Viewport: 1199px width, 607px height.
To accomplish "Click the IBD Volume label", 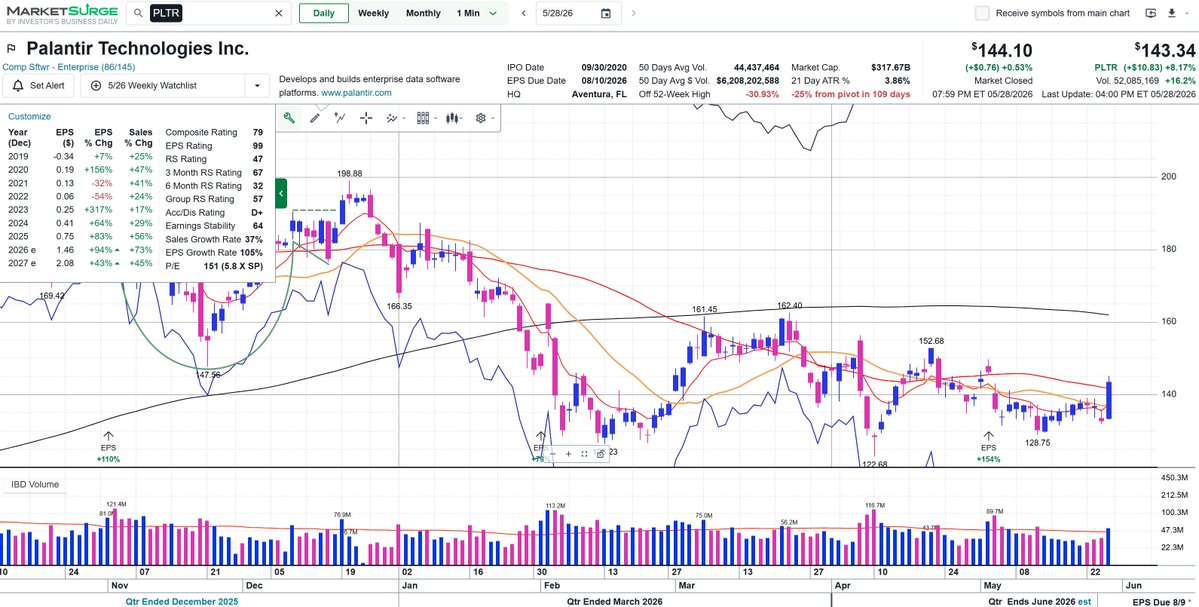I will (x=34, y=484).
